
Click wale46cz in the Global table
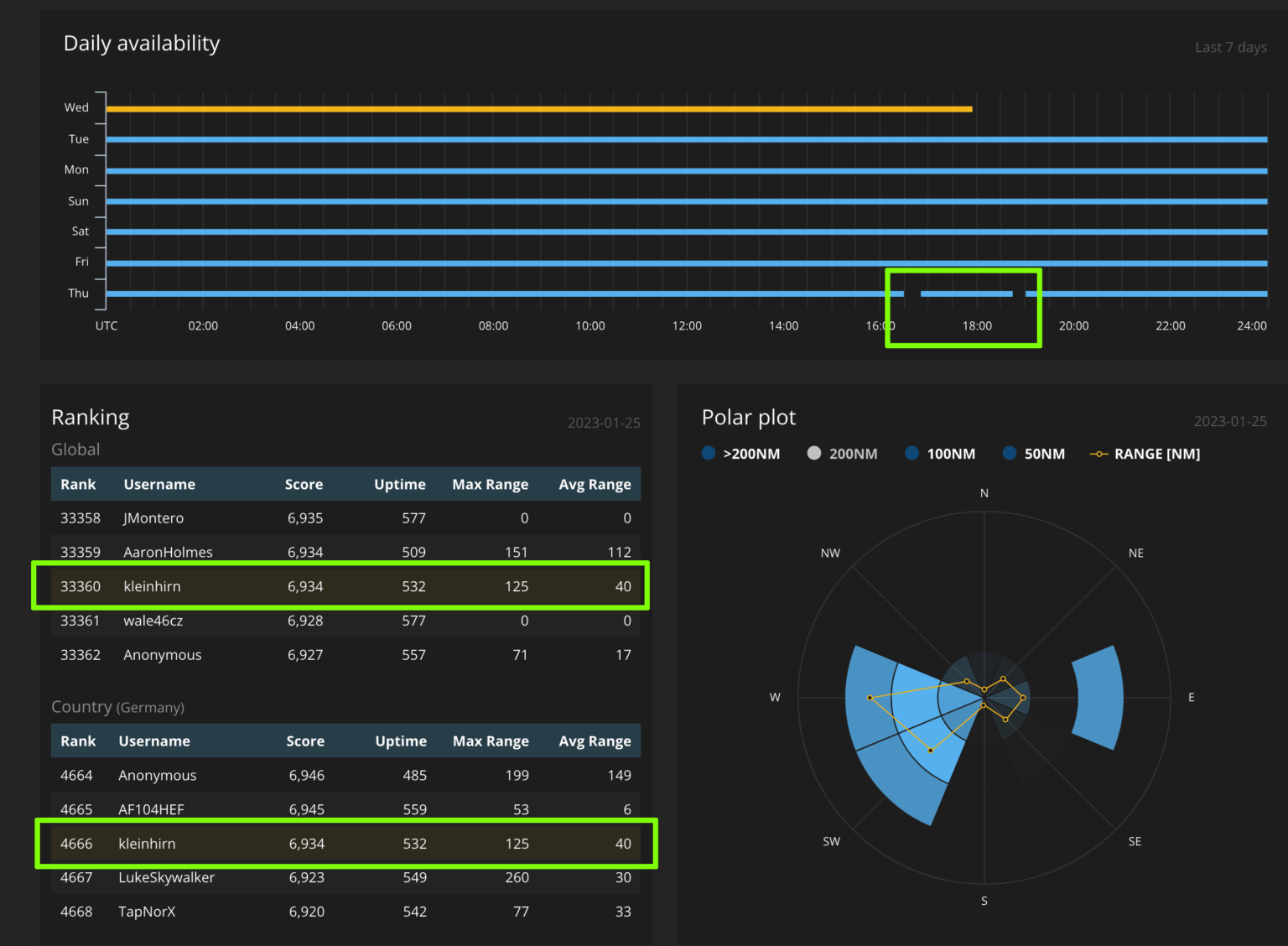click(153, 621)
